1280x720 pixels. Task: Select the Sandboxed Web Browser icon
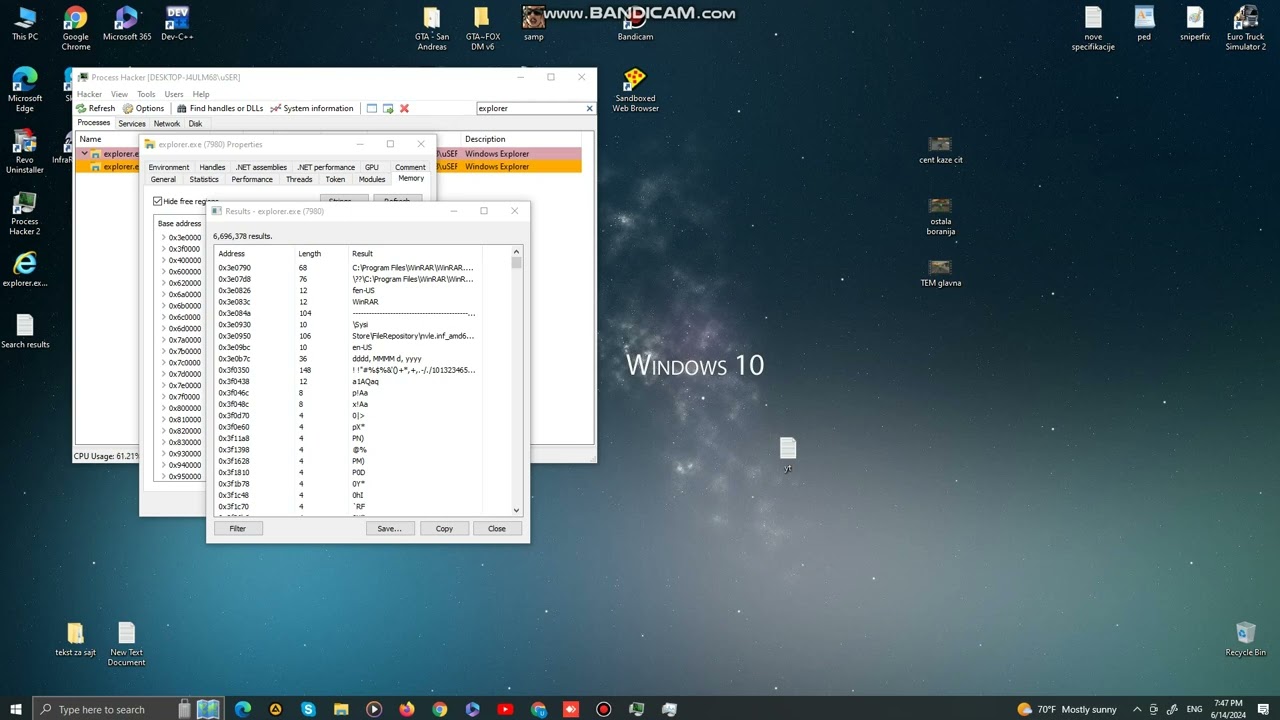tap(635, 90)
